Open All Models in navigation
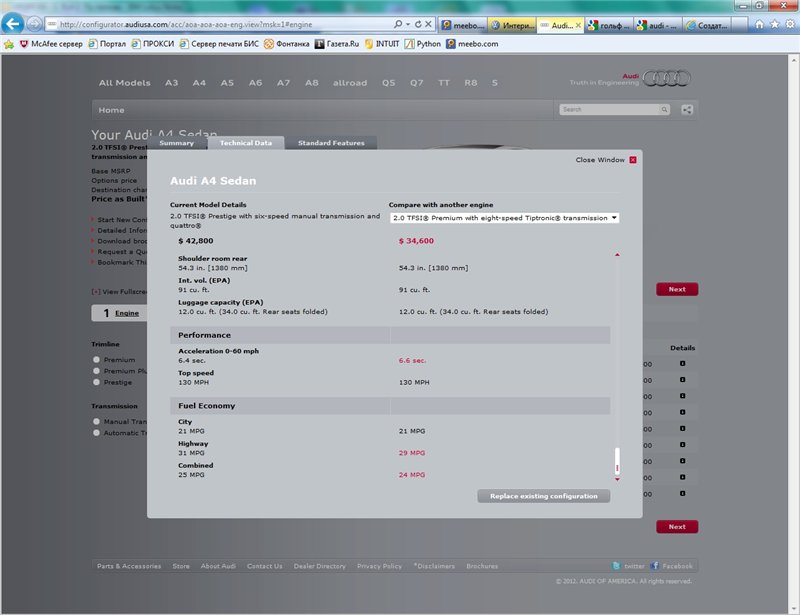This screenshot has width=800, height=615. (125, 83)
